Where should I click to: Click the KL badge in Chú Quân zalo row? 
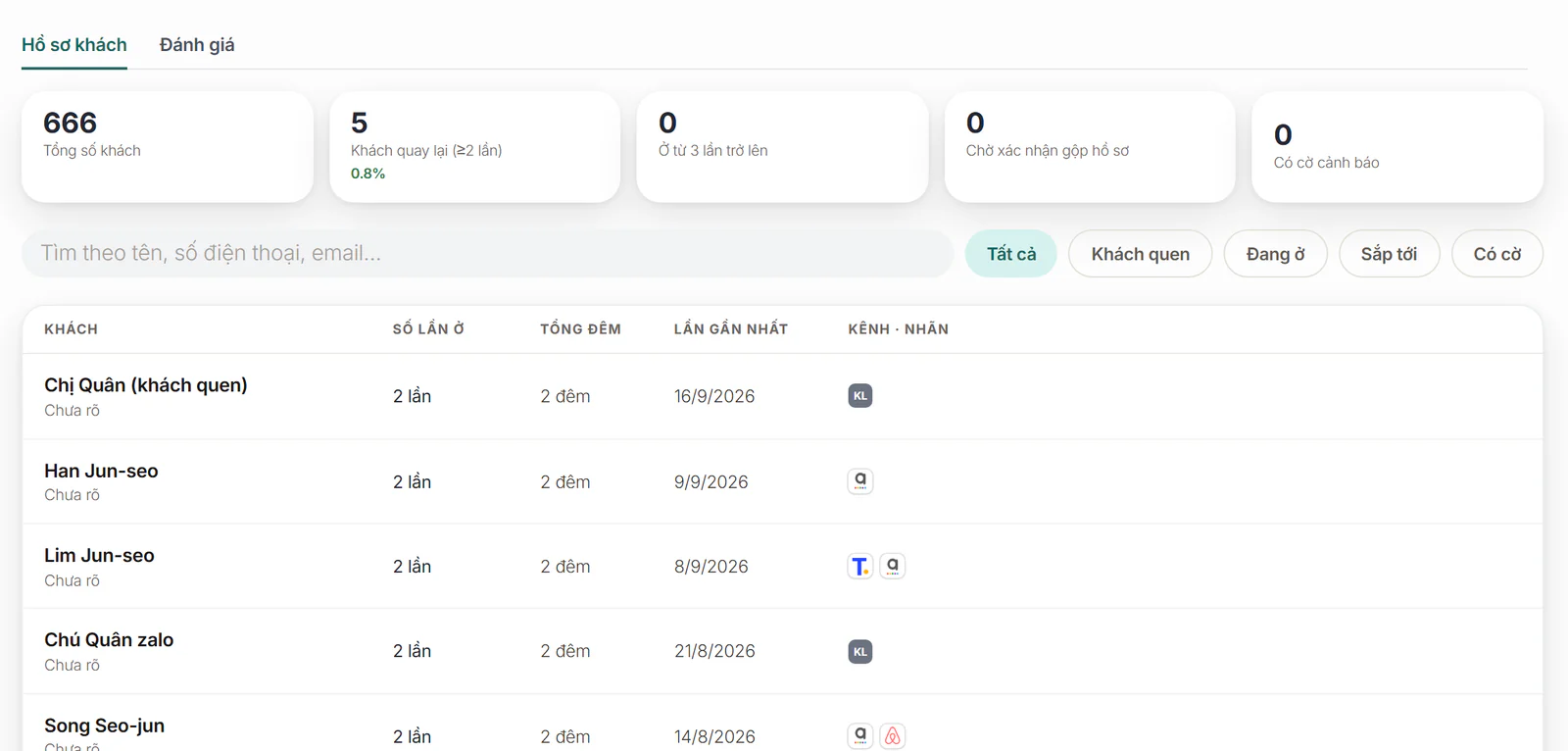tap(859, 651)
